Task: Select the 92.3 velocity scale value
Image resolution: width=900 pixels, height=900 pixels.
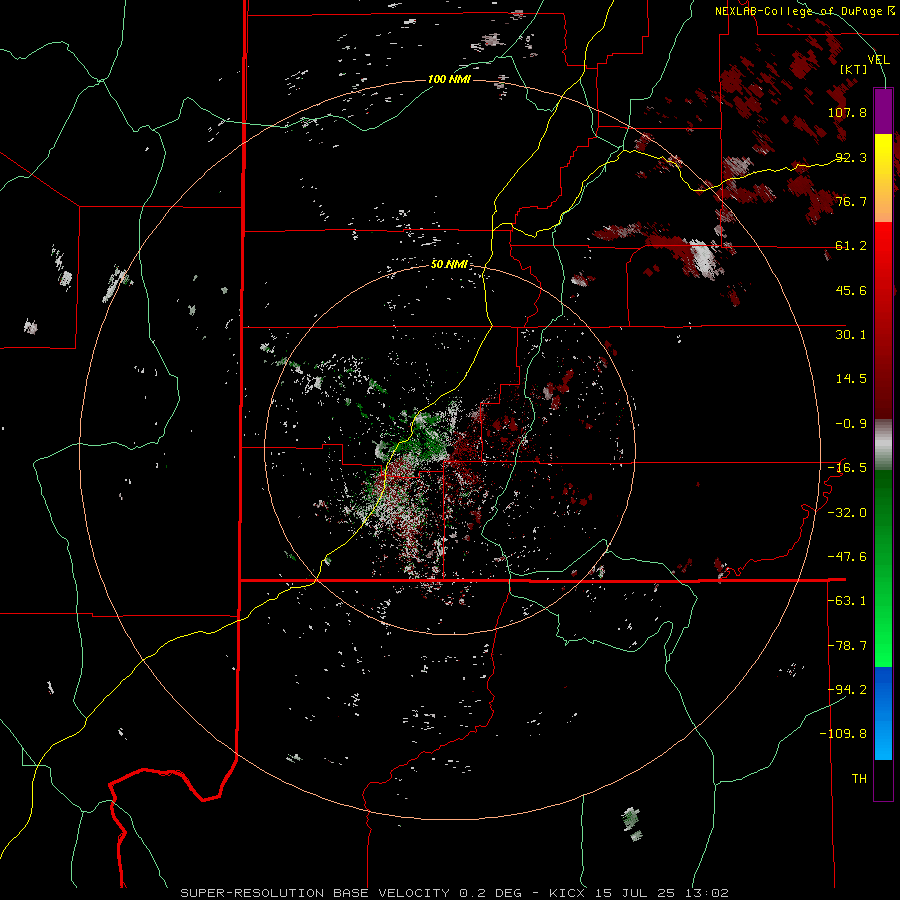Action: pos(851,157)
